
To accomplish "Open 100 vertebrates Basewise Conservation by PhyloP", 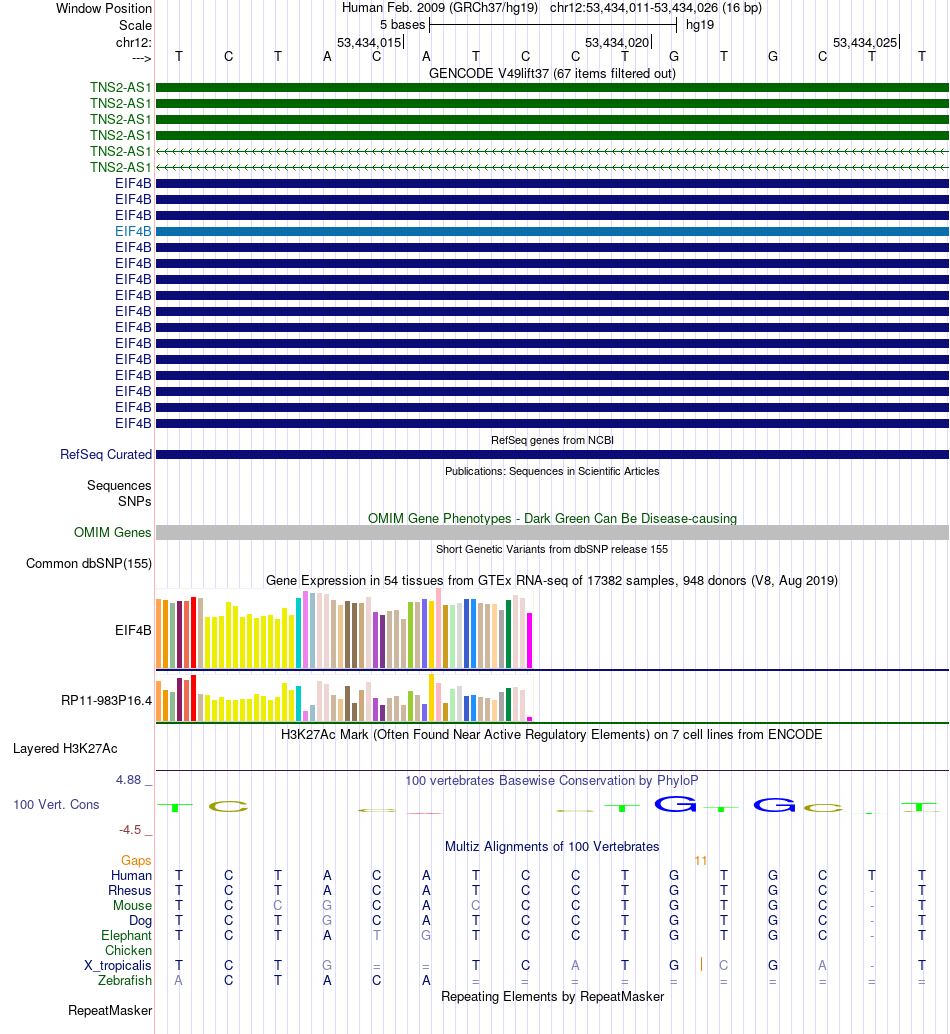I will 552,780.
